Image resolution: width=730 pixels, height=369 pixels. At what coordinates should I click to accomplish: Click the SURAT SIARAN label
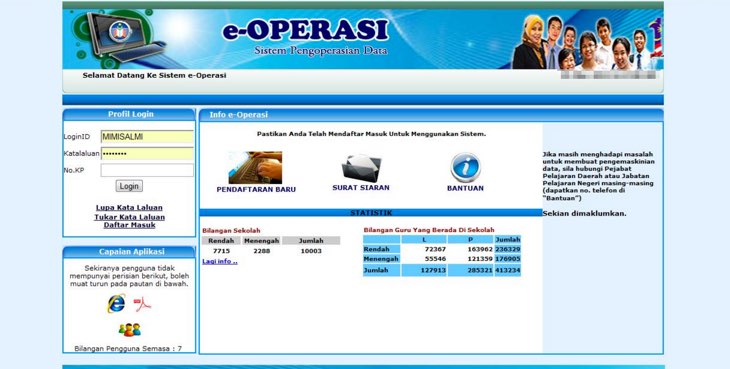[x=361, y=188]
